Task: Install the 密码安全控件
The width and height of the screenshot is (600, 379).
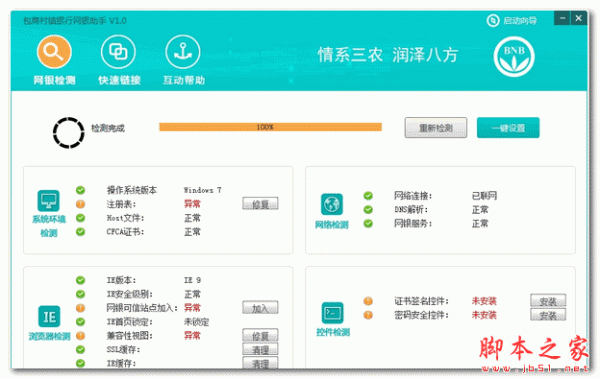Action: [548, 315]
